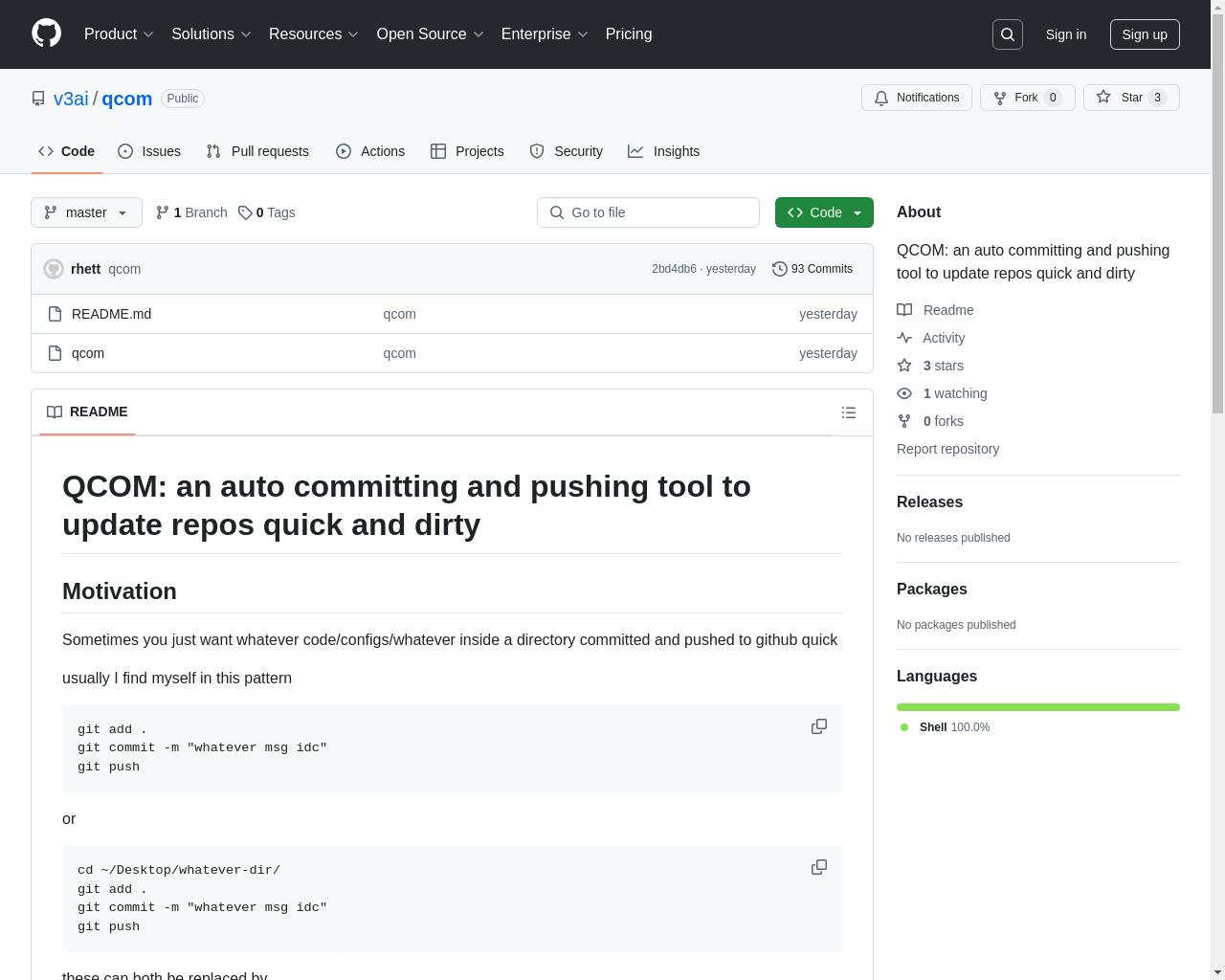Open the Packages heading link
This screenshot has height=980, width=1225.
[x=931, y=589]
